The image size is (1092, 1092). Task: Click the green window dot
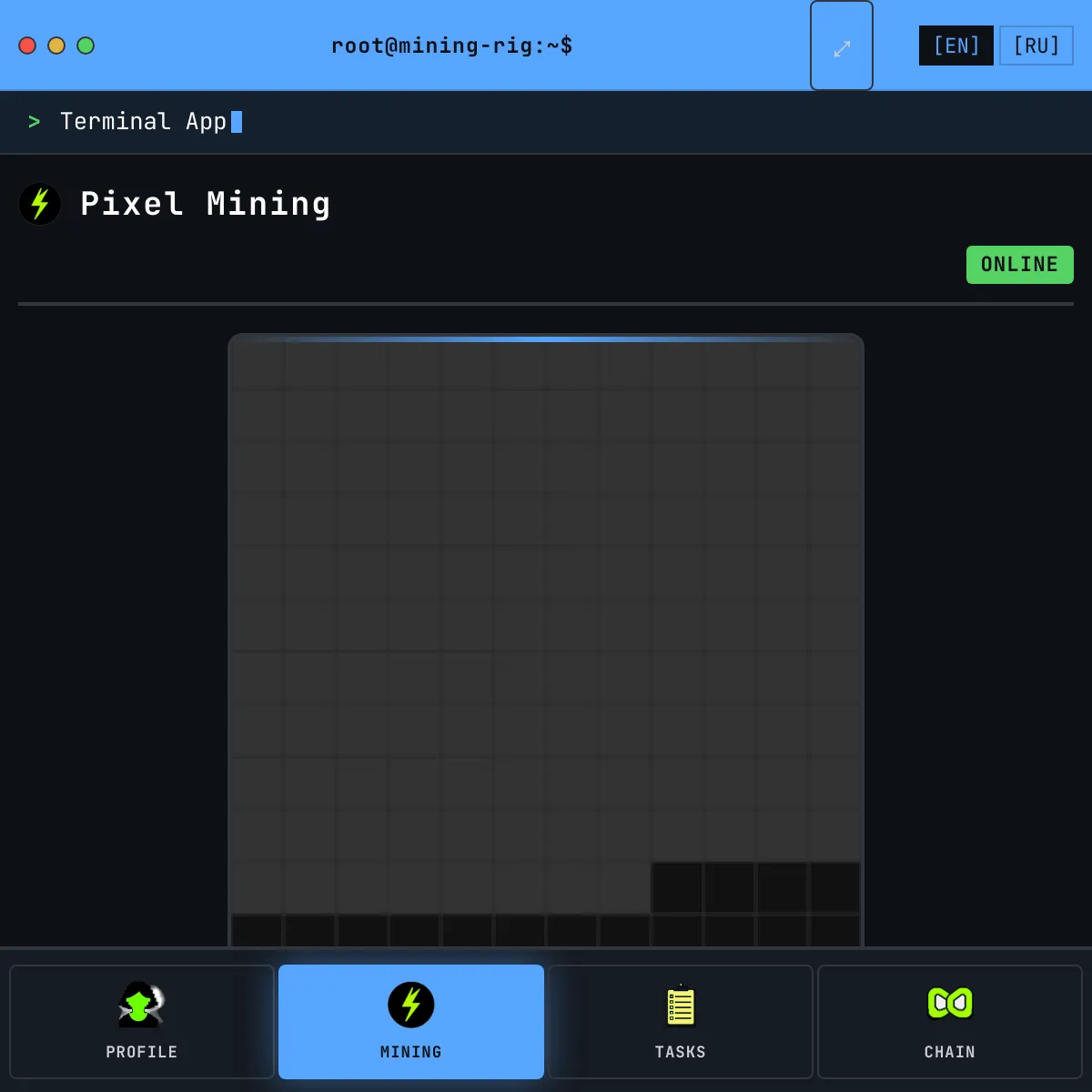coord(86,45)
